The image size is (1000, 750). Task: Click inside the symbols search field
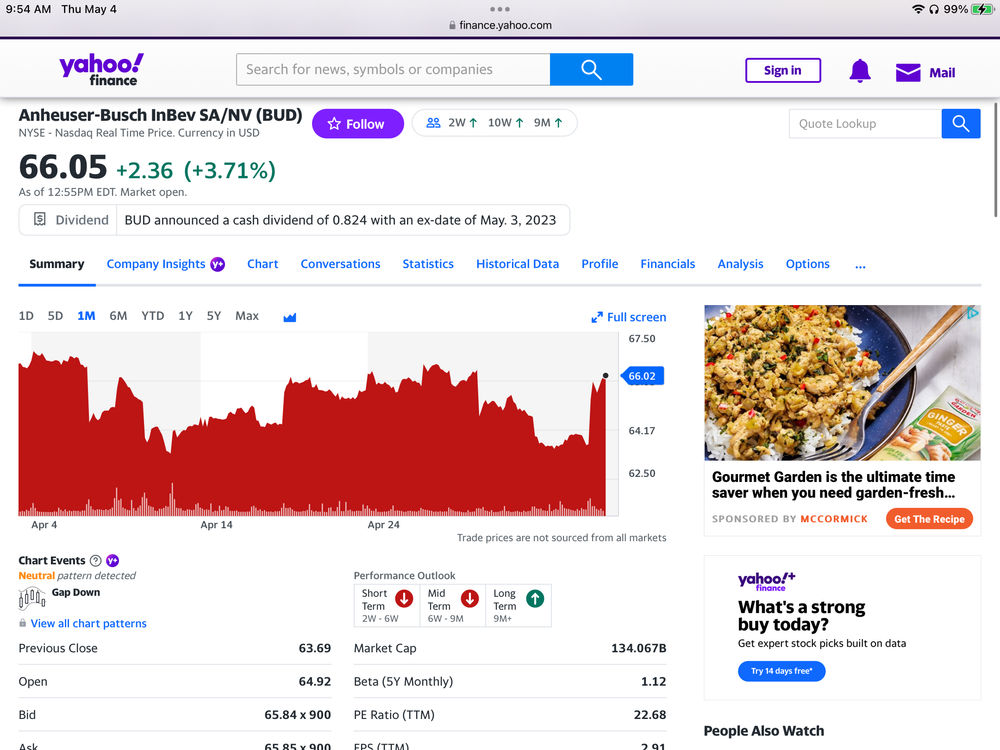point(390,69)
